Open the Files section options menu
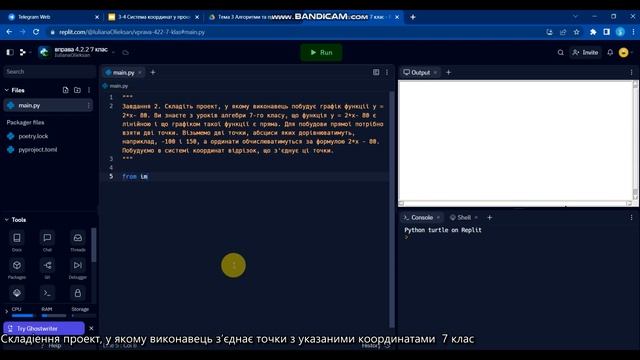The width and height of the screenshot is (640, 360). [x=89, y=90]
